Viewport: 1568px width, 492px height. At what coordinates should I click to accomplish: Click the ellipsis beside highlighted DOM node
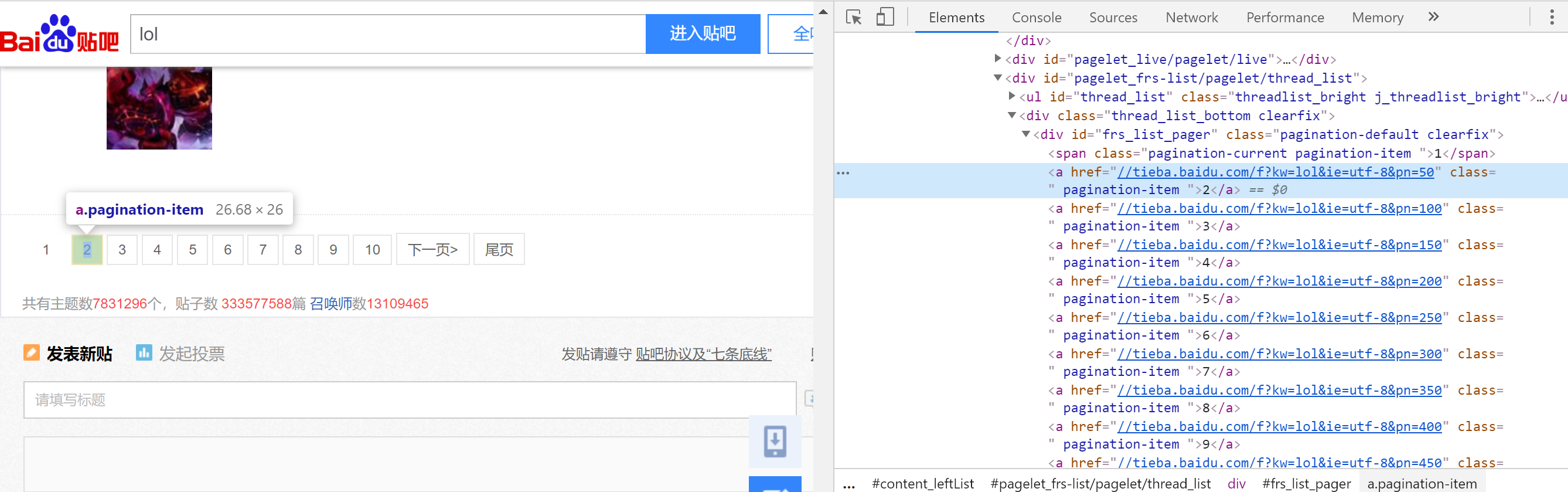tap(843, 173)
